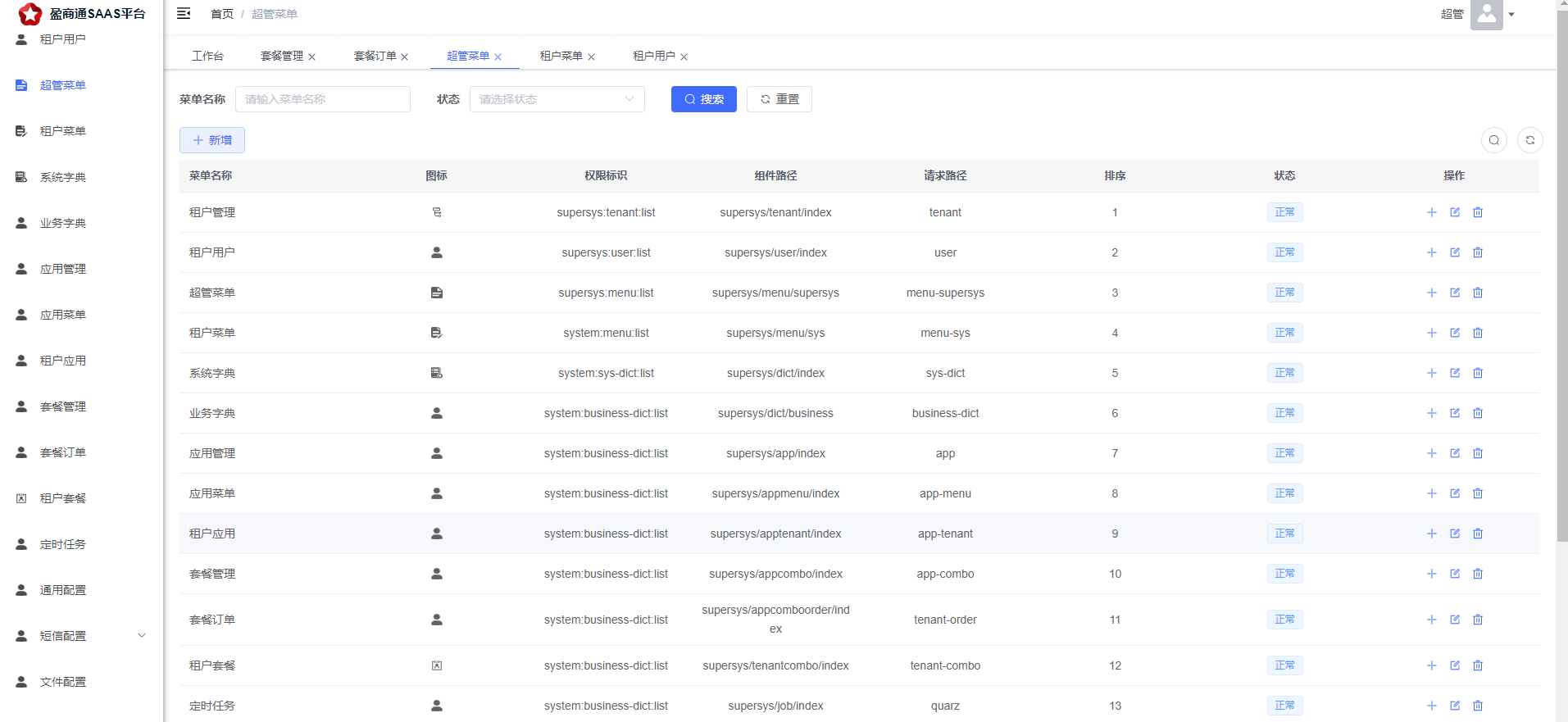Screen dimensions: 1568x722
Task: Close the 套餐管理 tab with its x
Action: click(311, 57)
